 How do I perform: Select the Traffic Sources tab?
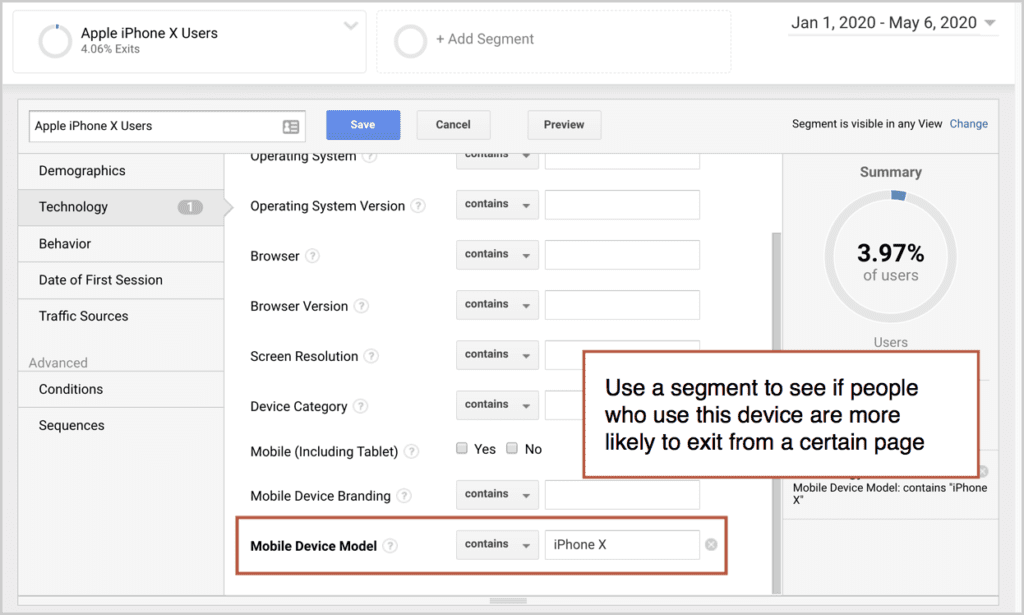point(121,317)
